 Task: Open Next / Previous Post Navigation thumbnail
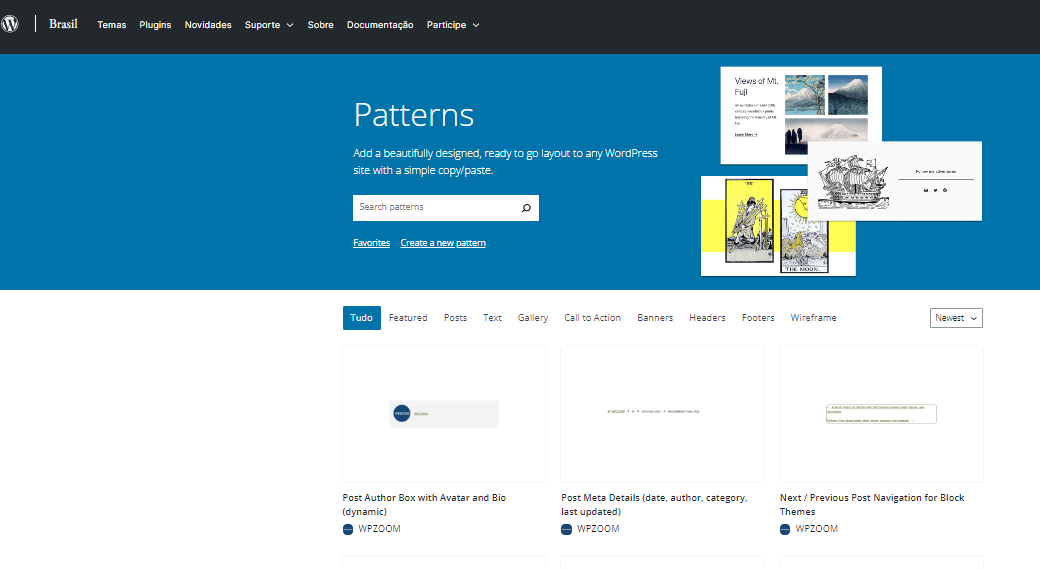pos(881,414)
